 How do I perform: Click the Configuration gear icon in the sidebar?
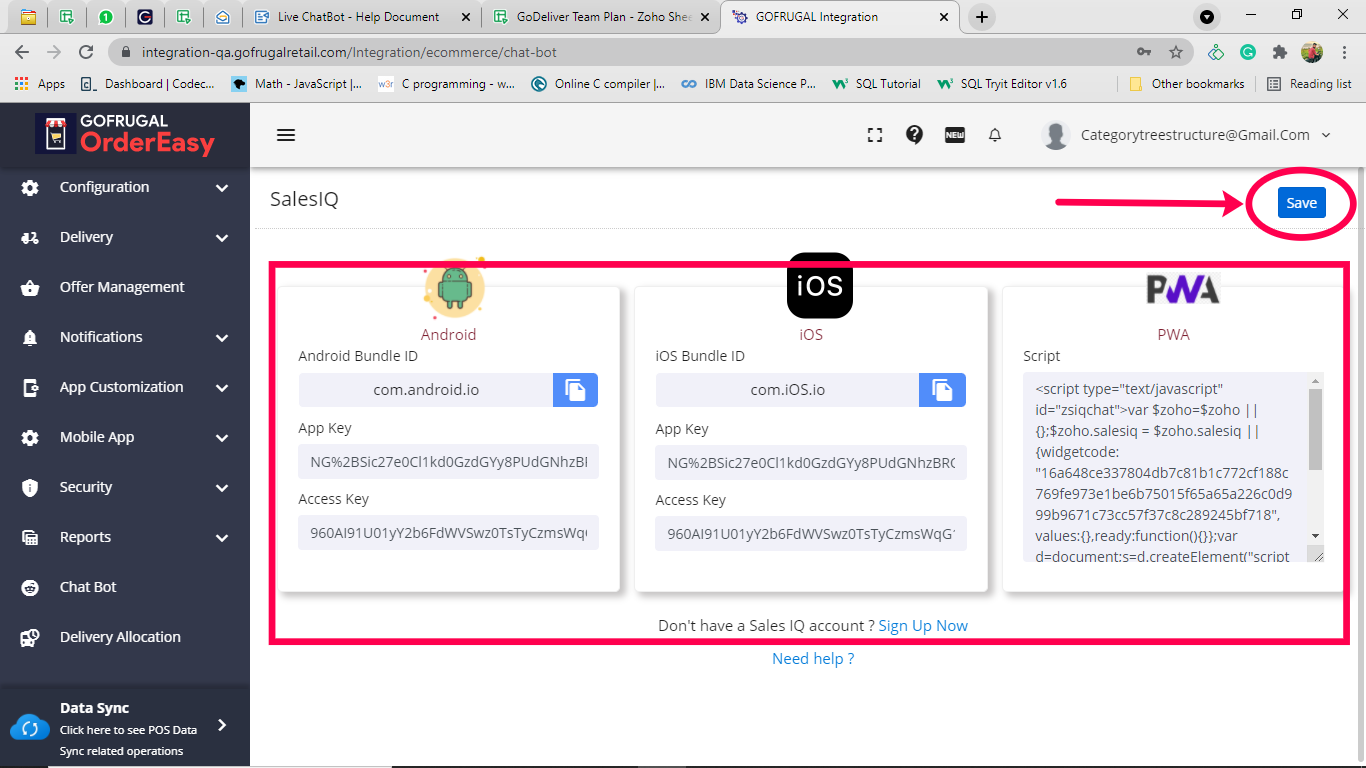click(x=30, y=187)
